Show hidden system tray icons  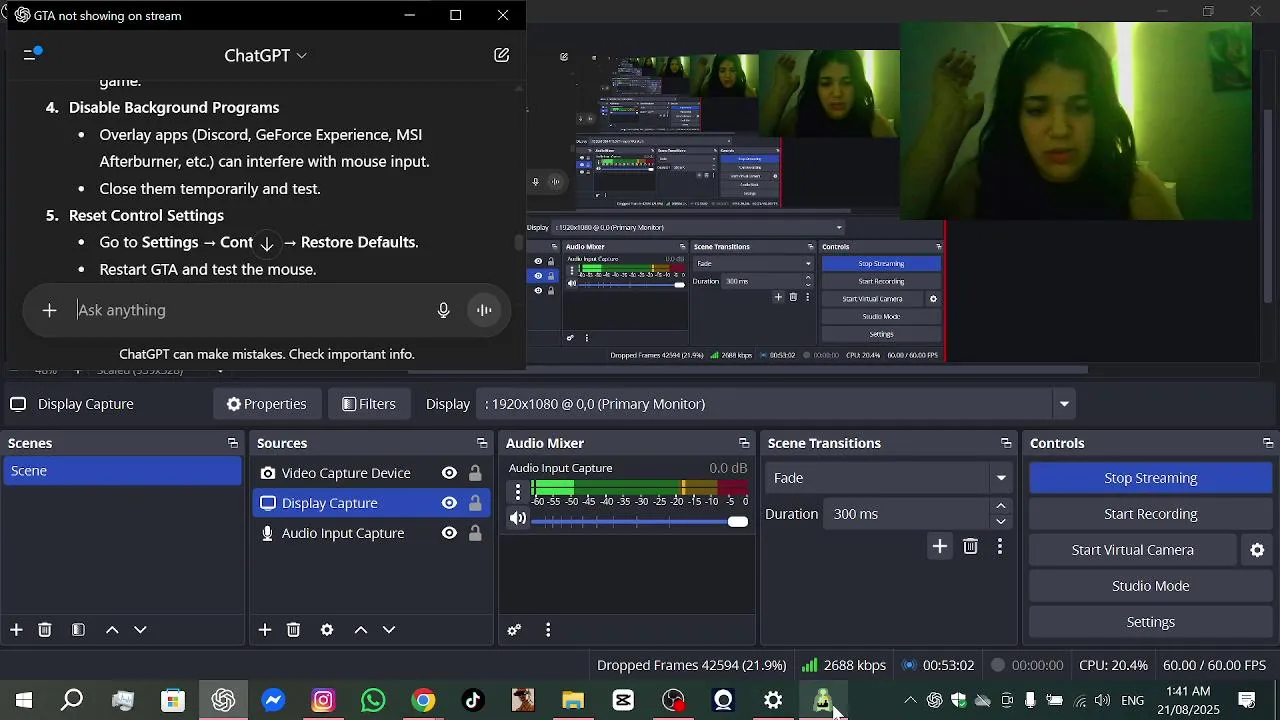(x=909, y=701)
